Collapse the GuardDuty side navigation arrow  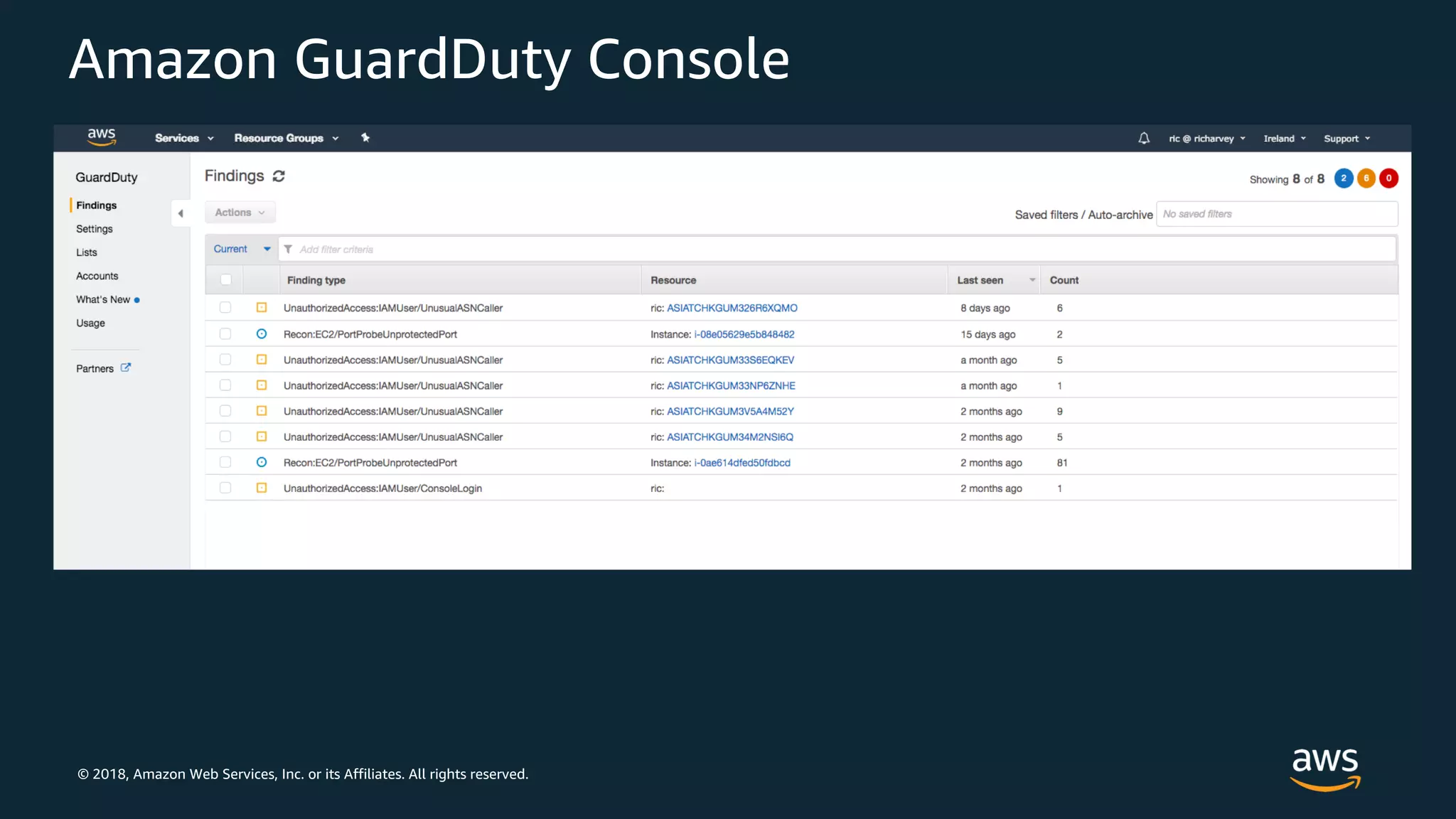coord(181,213)
